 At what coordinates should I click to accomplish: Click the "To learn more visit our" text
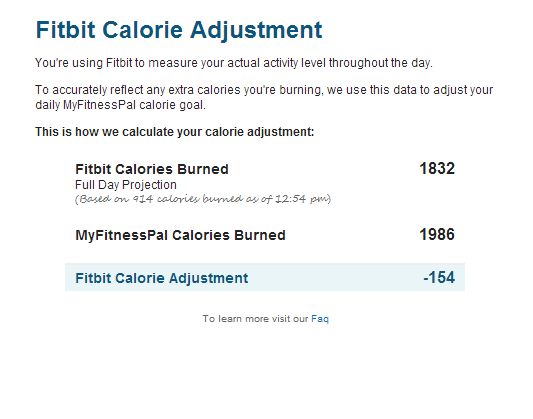pyautogui.click(x=255, y=319)
